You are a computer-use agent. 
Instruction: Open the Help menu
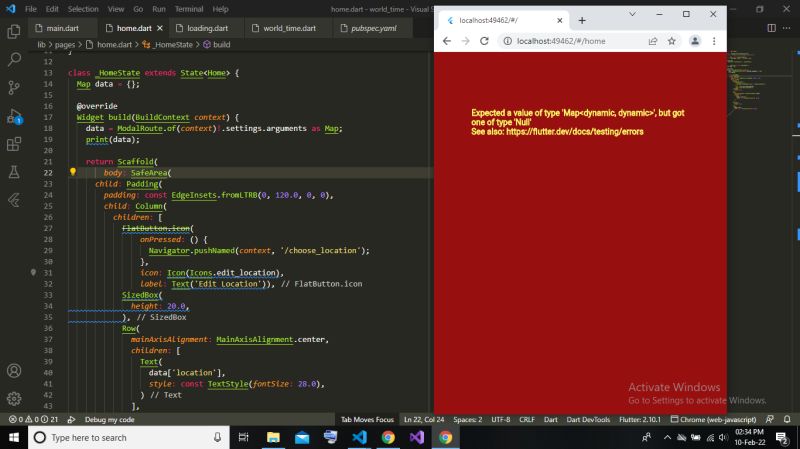click(220, 9)
